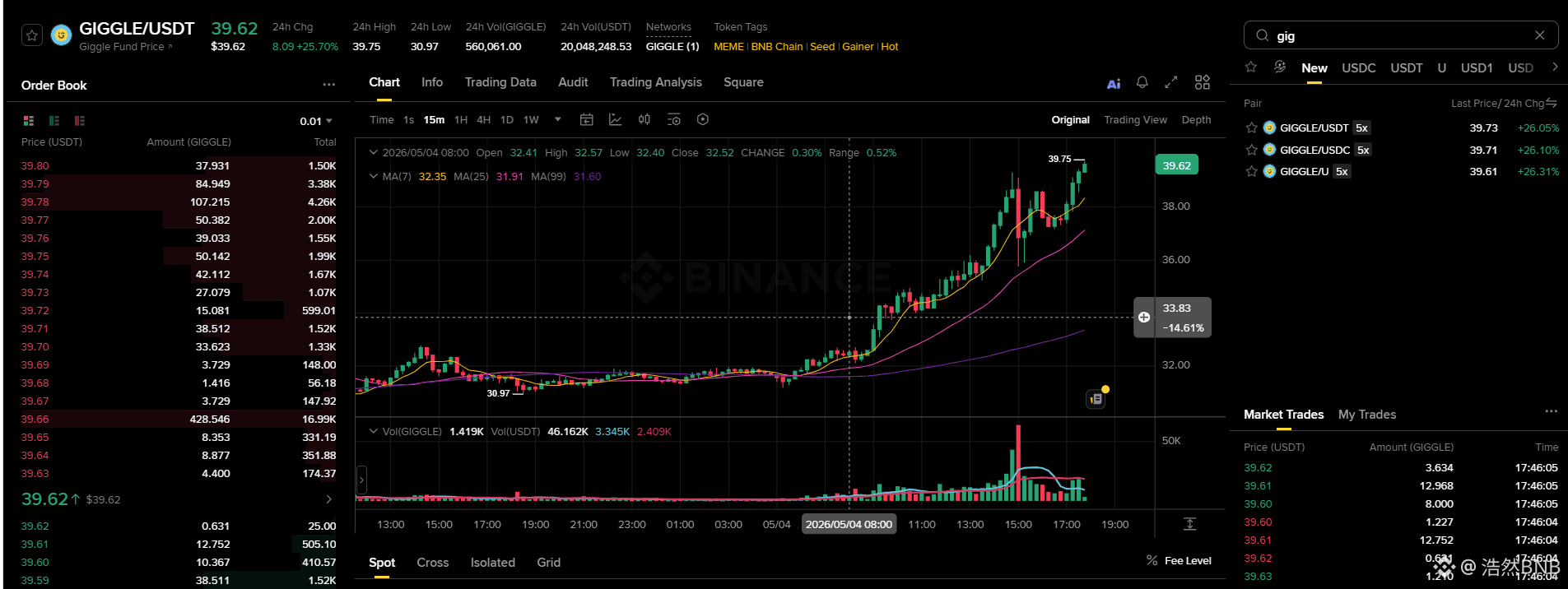Show buy orders only order book view
1568x589 pixels.
coord(54,121)
